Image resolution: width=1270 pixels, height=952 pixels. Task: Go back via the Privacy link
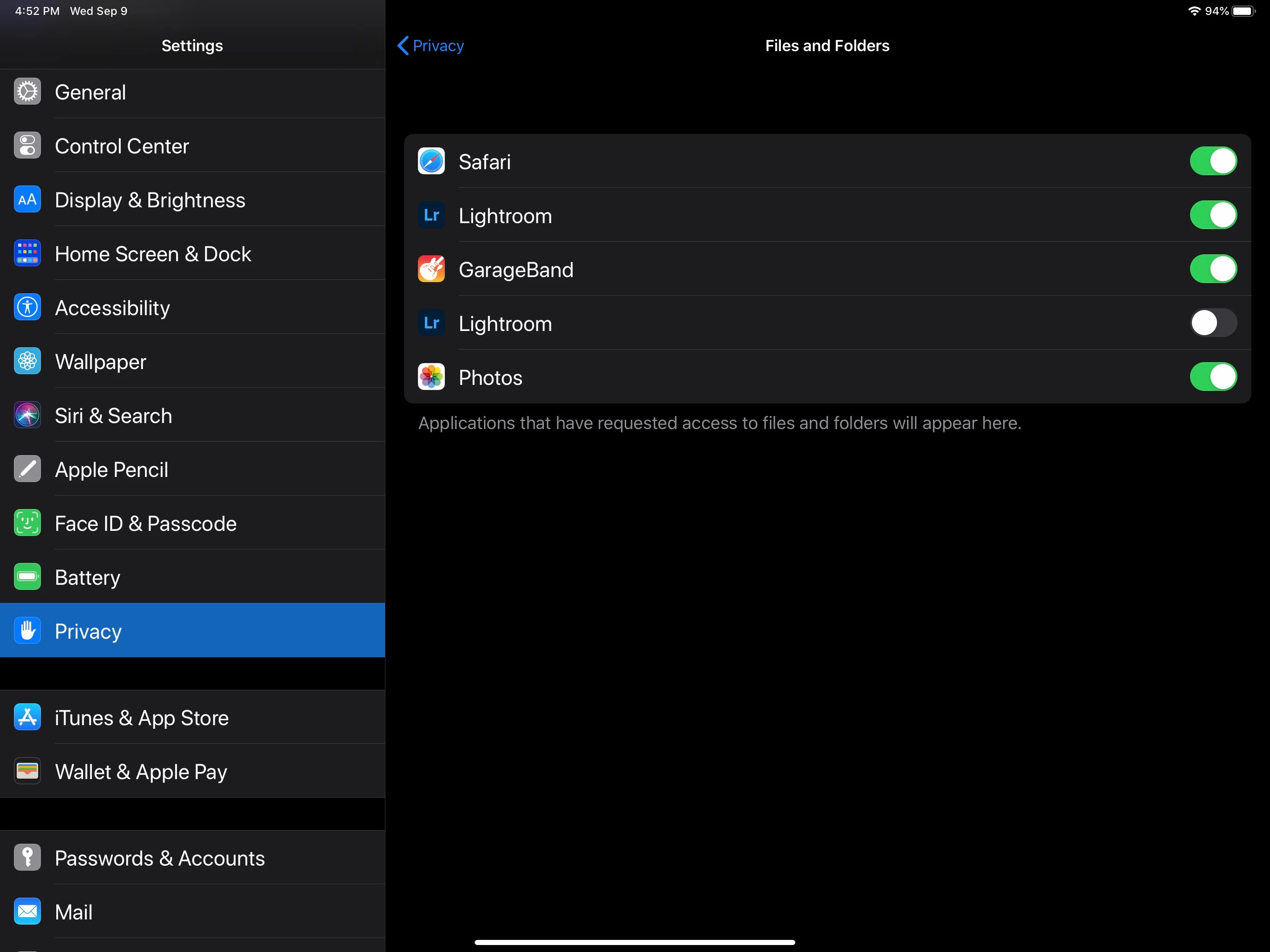click(x=438, y=46)
